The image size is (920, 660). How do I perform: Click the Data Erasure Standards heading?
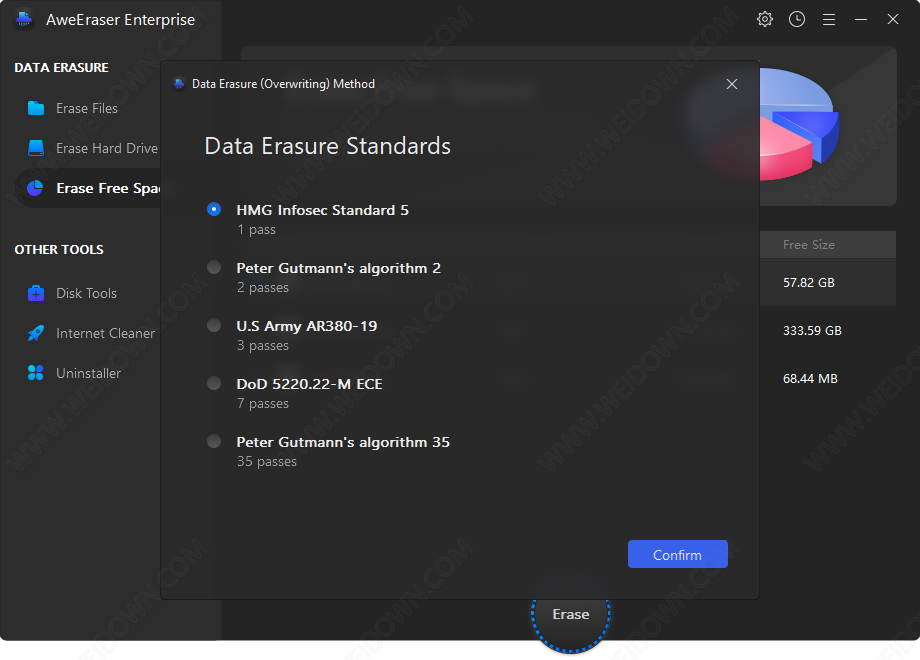point(327,146)
